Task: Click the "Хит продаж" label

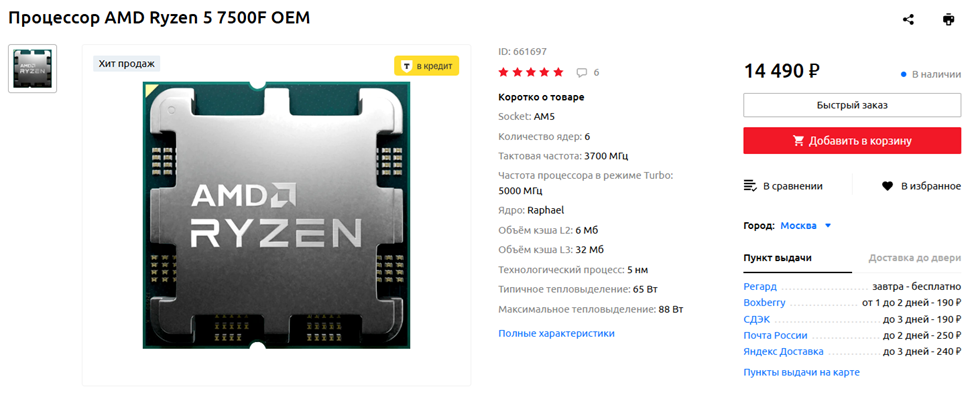Action: (127, 63)
